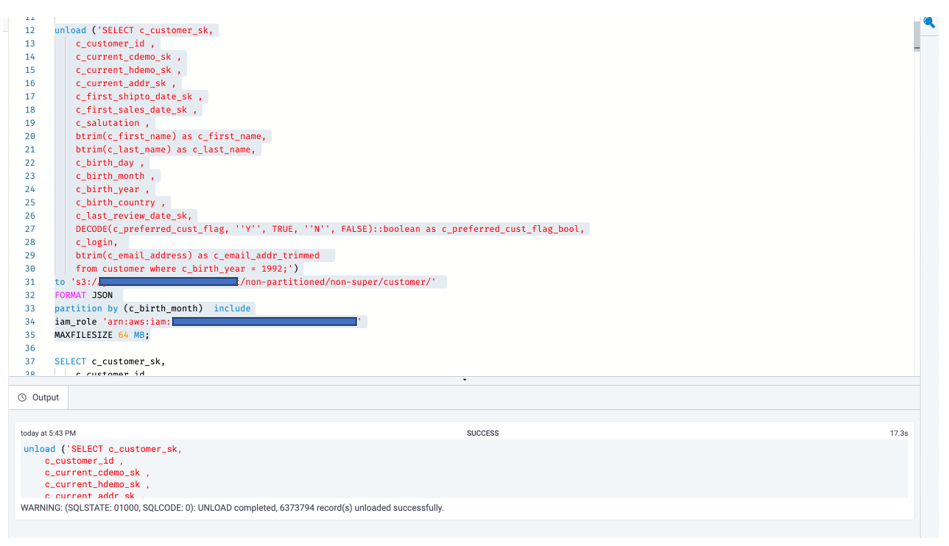The width and height of the screenshot is (949, 546).
Task: Click the clock icon beside Output
Action: tap(22, 398)
